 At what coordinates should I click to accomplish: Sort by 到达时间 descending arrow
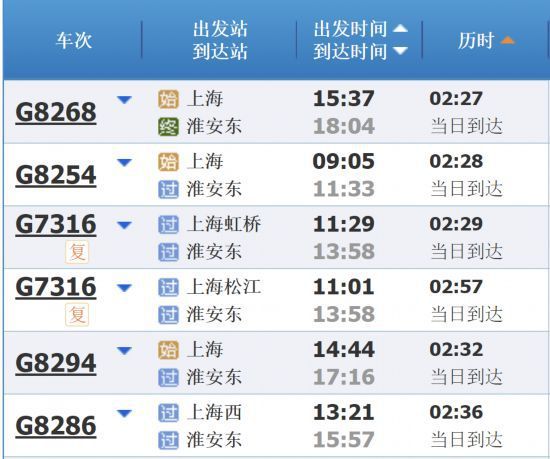(x=400, y=51)
